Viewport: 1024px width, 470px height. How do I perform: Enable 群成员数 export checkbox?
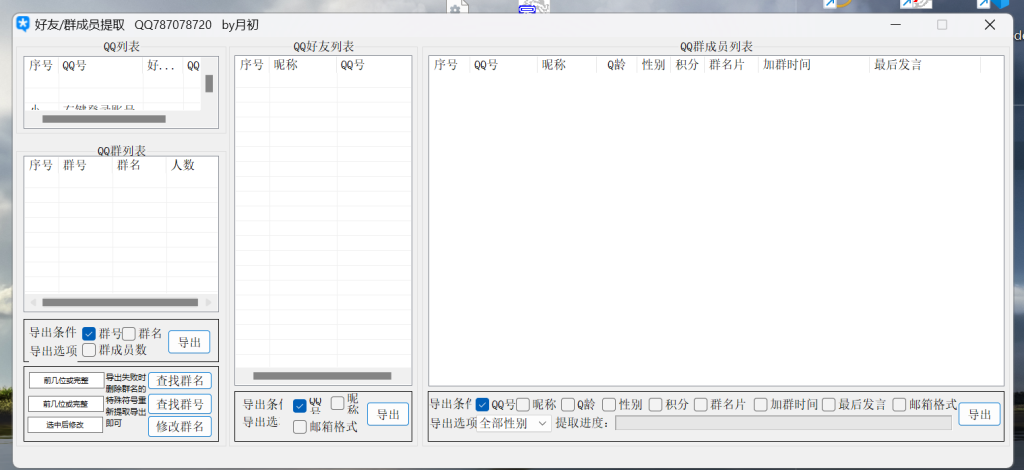pyautogui.click(x=89, y=350)
